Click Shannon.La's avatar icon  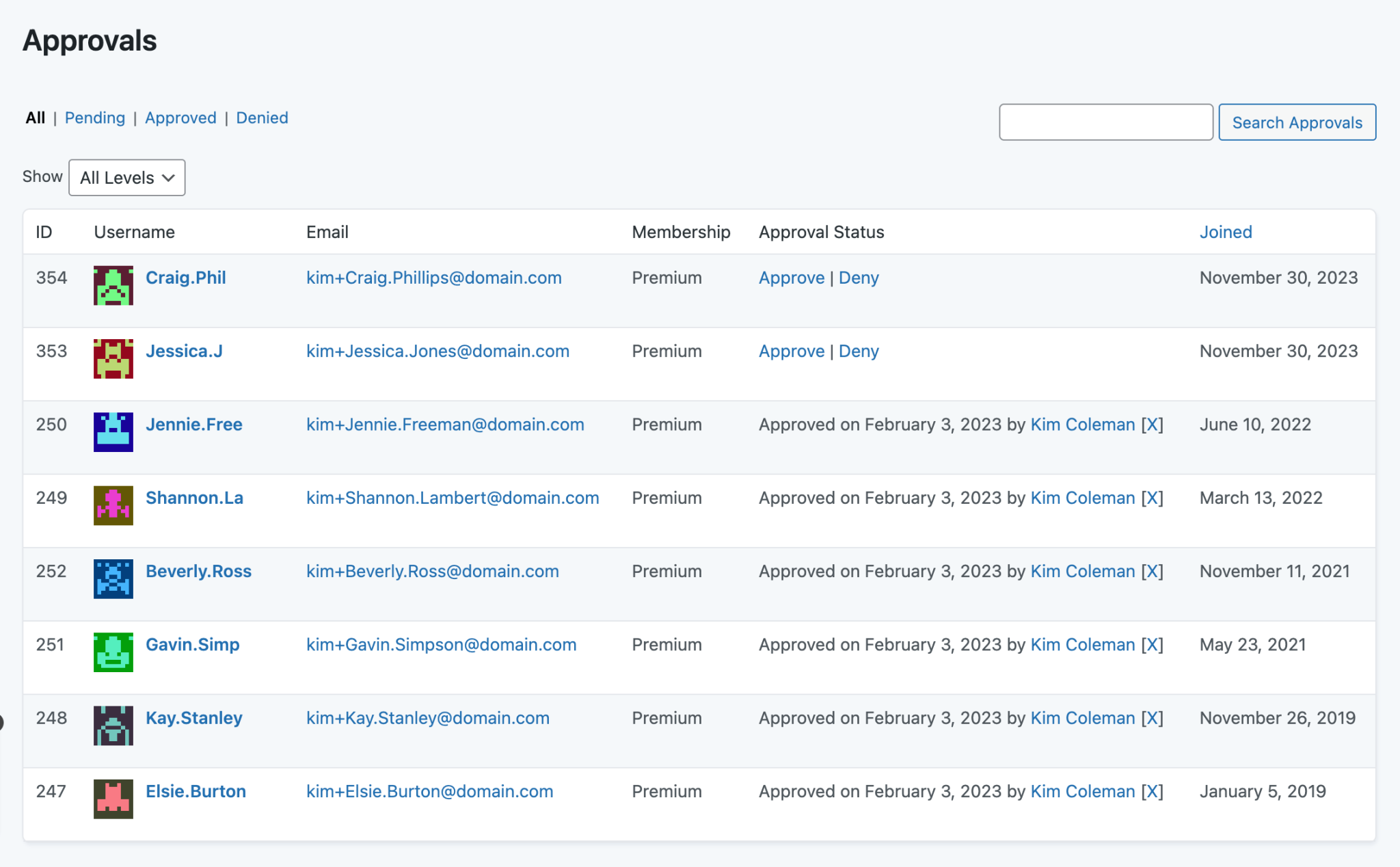113,506
